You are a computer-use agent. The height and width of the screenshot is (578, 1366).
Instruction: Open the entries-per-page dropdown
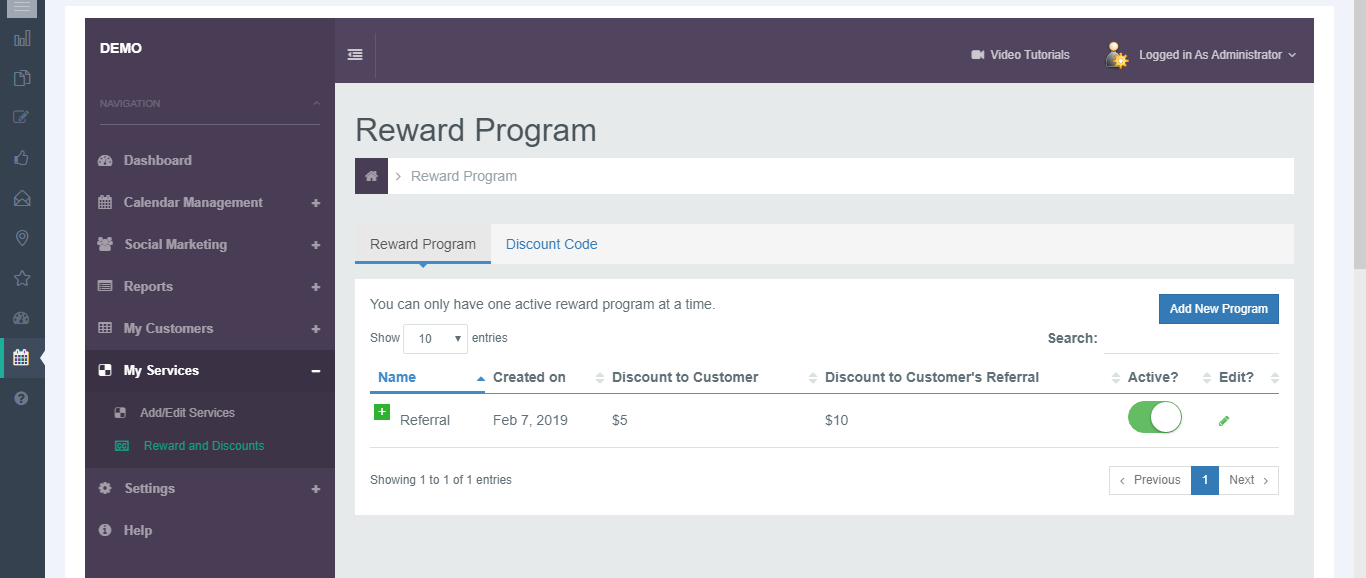pos(435,339)
